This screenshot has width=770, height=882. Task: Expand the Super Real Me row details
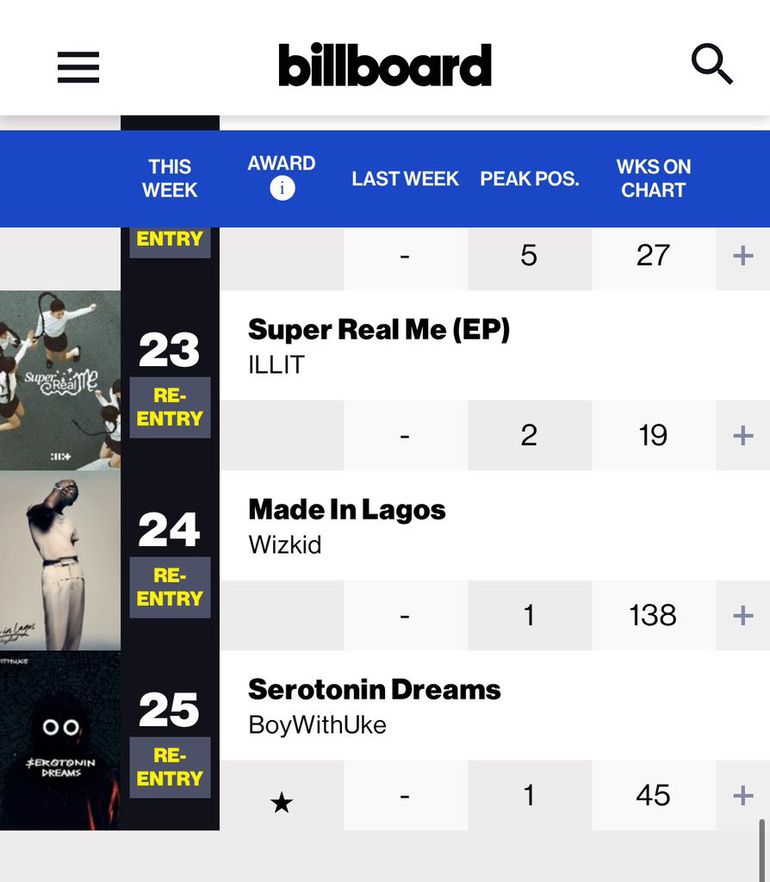click(x=742, y=435)
